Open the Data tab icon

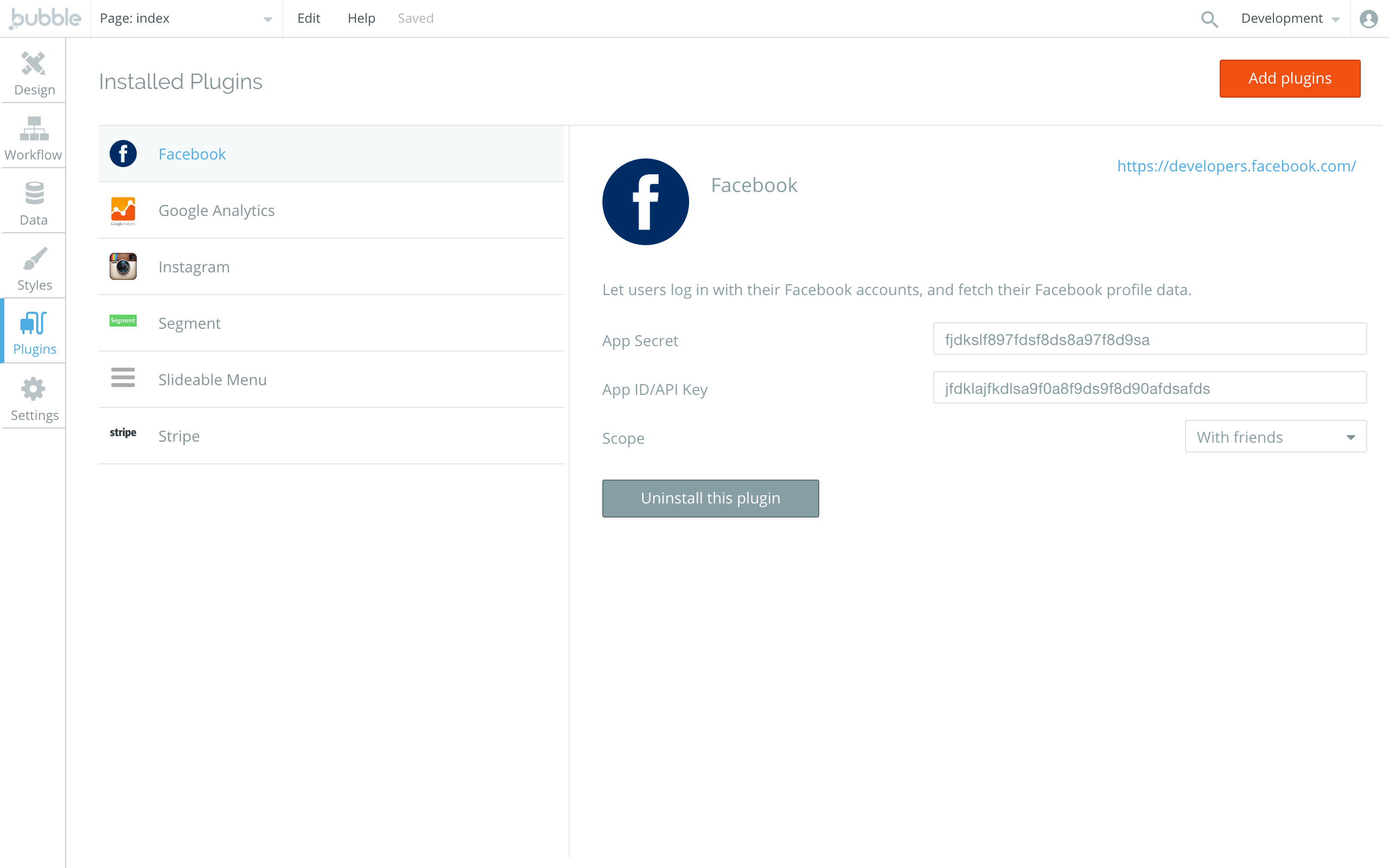pyautogui.click(x=34, y=194)
